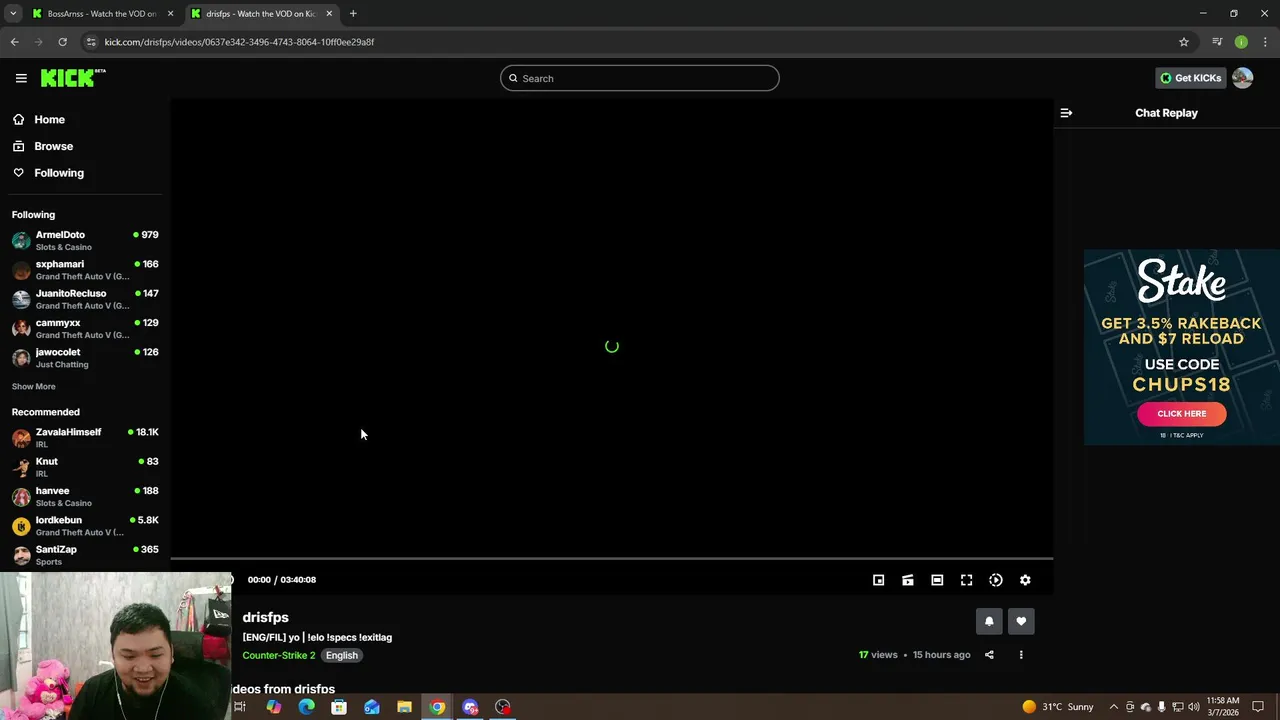
Task: Open hanvee recommended channel
Action: pyautogui.click(x=85, y=496)
